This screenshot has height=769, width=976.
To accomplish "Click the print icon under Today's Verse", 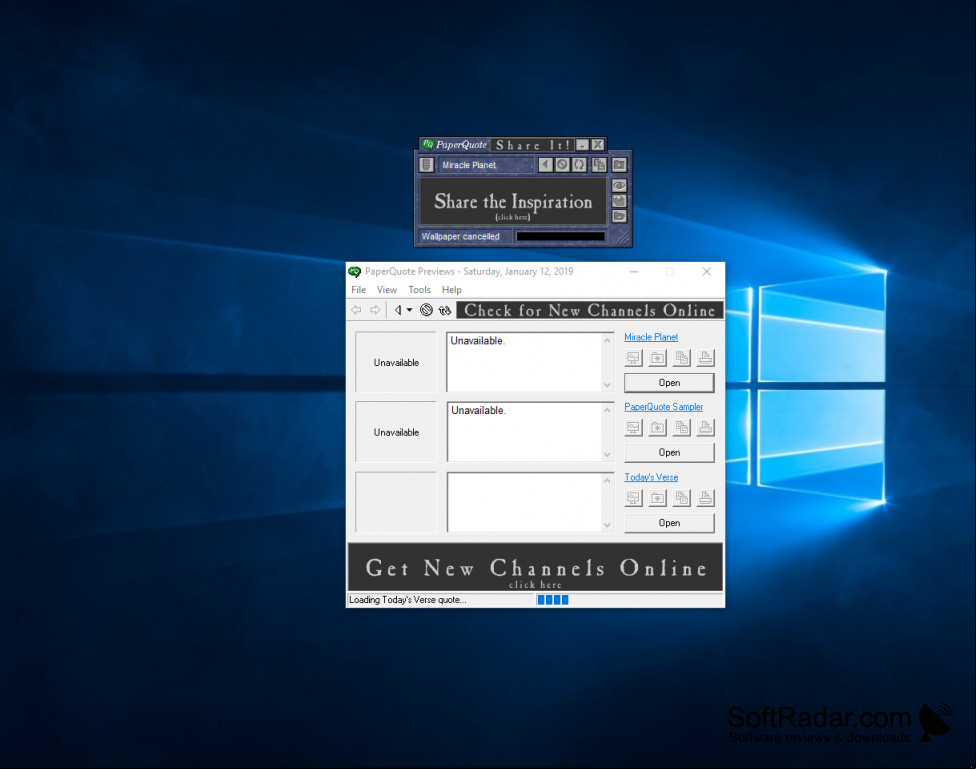I will [x=706, y=498].
